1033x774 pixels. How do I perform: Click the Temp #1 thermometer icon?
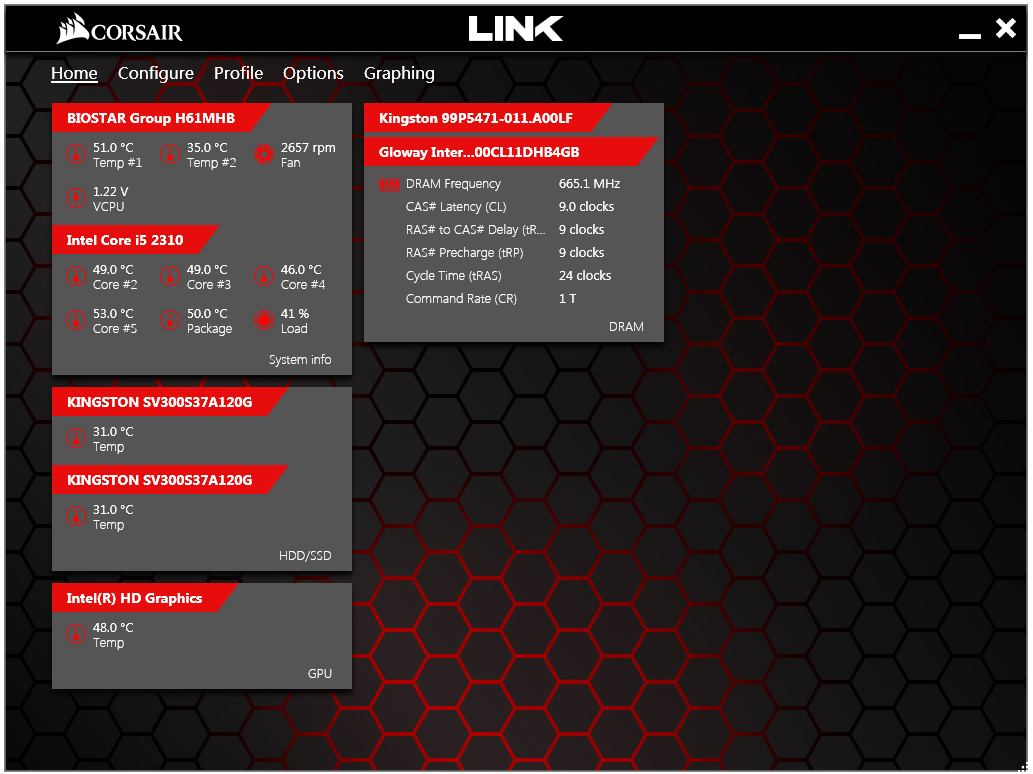(75, 155)
